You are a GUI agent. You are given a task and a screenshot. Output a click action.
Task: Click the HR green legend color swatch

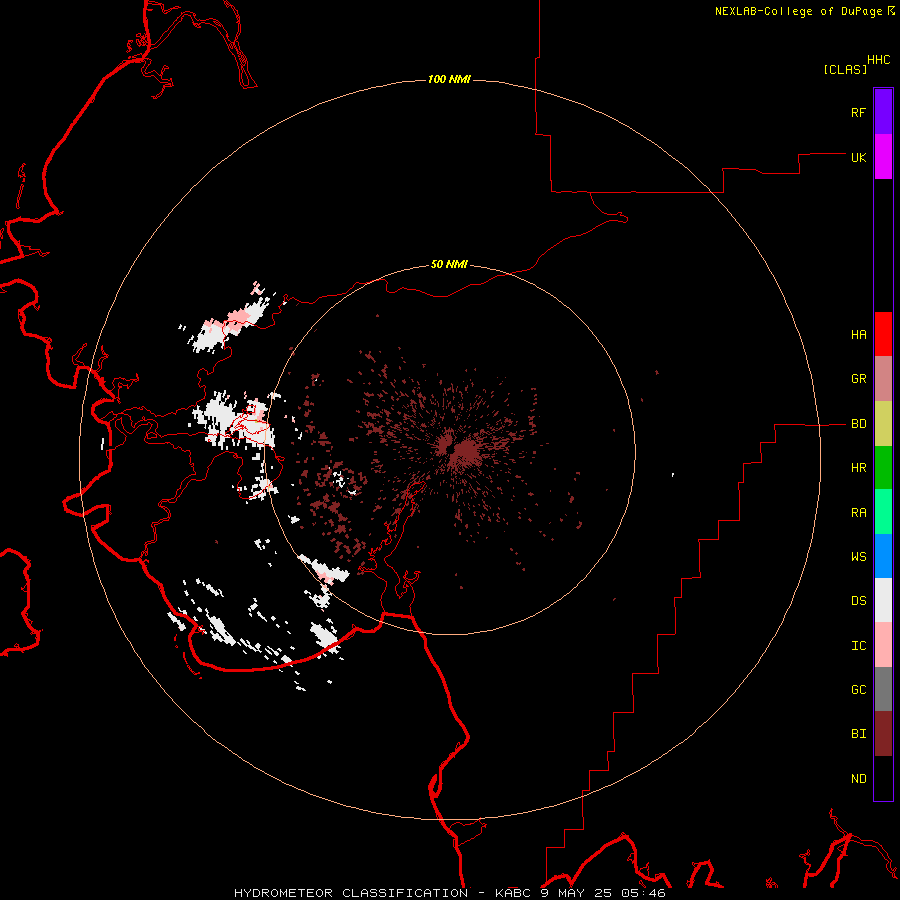883,468
